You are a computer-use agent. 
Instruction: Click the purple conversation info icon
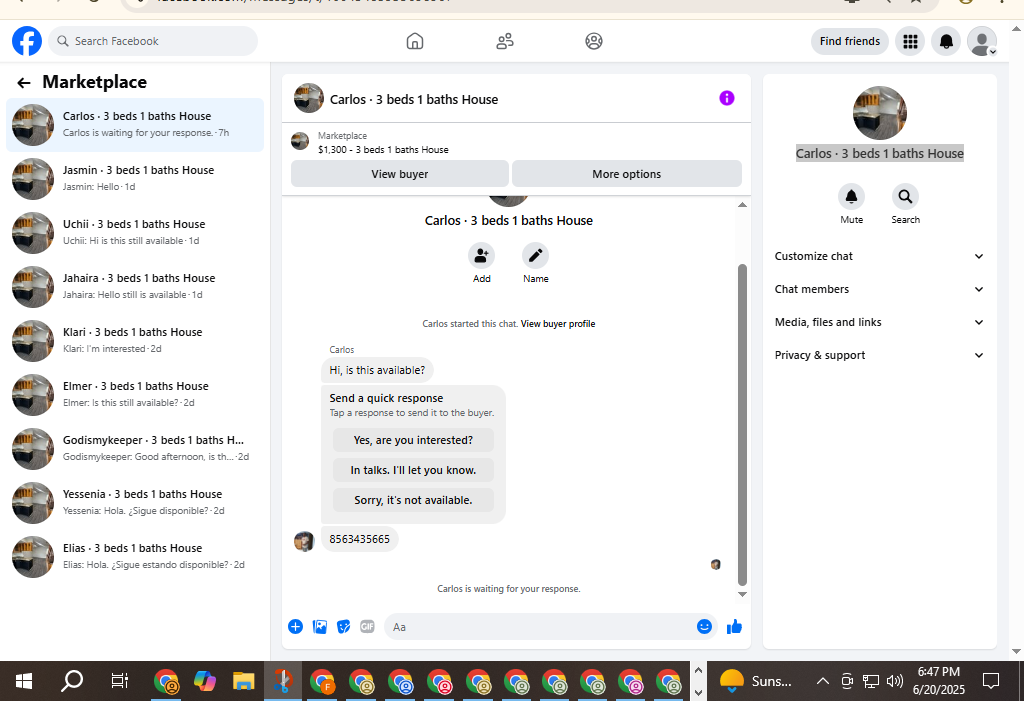coord(727,98)
